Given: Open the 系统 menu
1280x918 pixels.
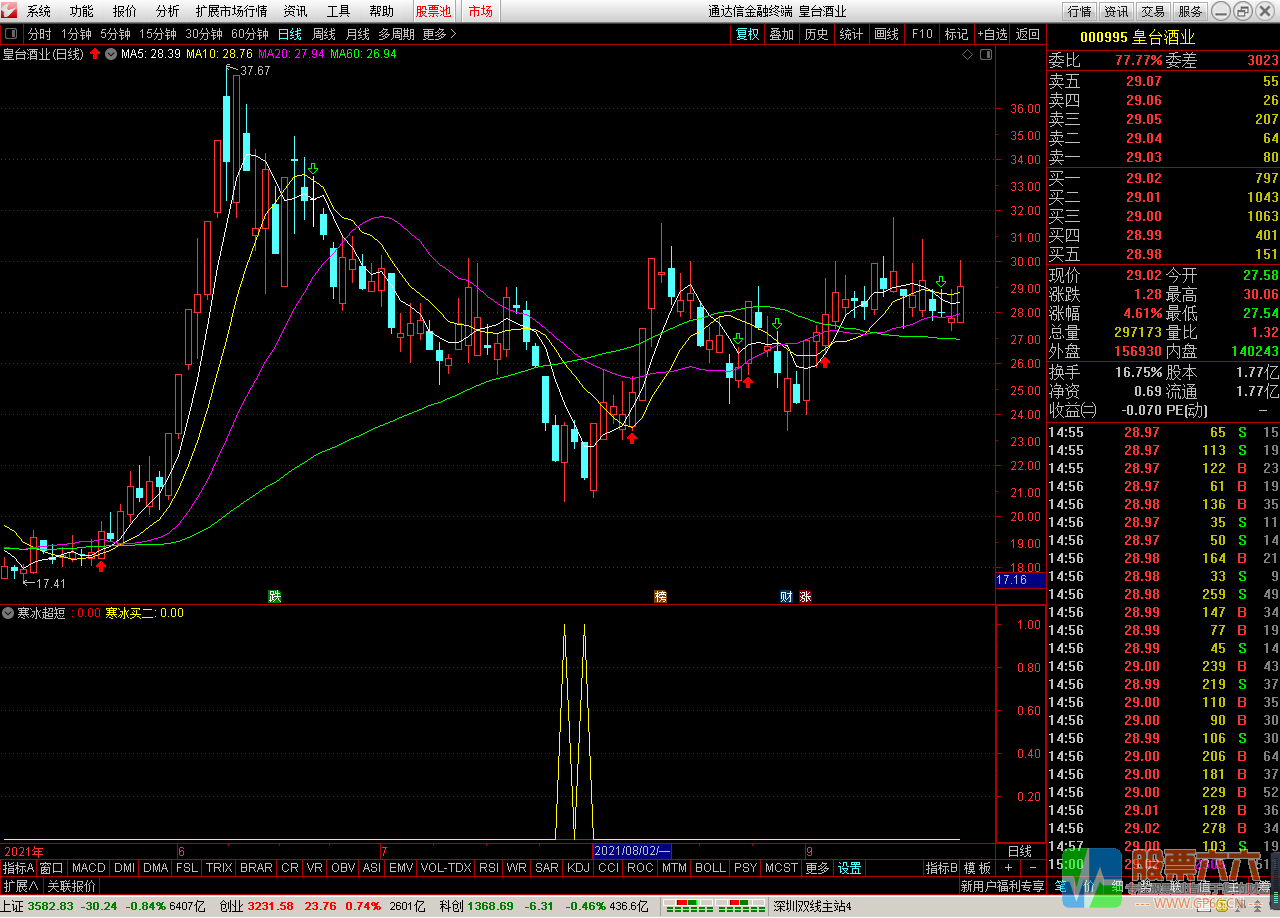Looking at the screenshot, I should (39, 12).
